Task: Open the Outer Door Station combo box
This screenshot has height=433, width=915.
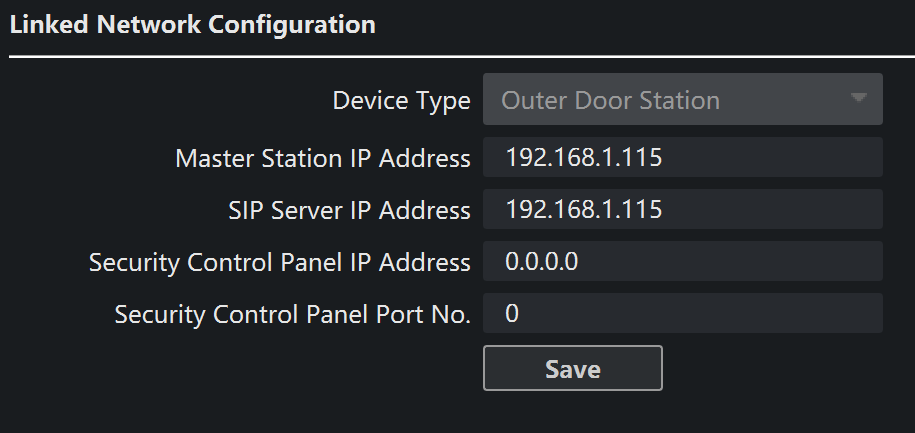Action: coord(682,100)
